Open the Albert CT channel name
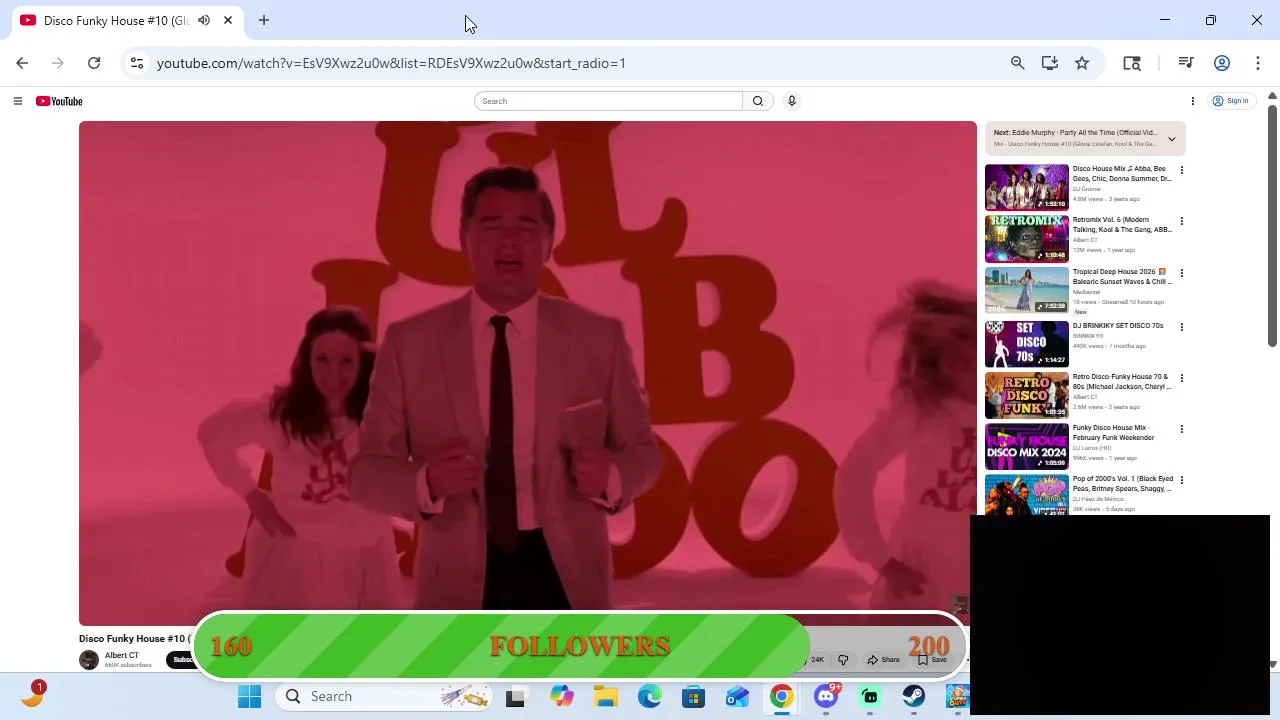Screen dimensions: 1280x720 (x=122, y=656)
